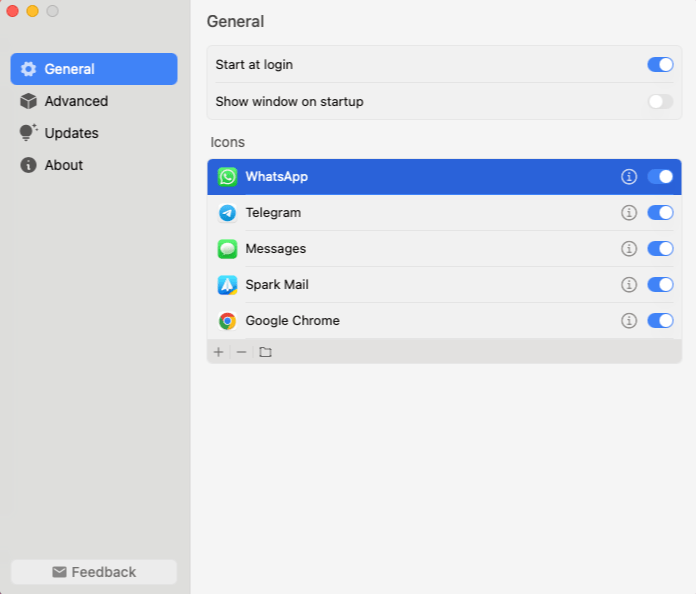Screen dimensions: 696x594
Task: Open info for Google Chrome icon
Action: (629, 321)
